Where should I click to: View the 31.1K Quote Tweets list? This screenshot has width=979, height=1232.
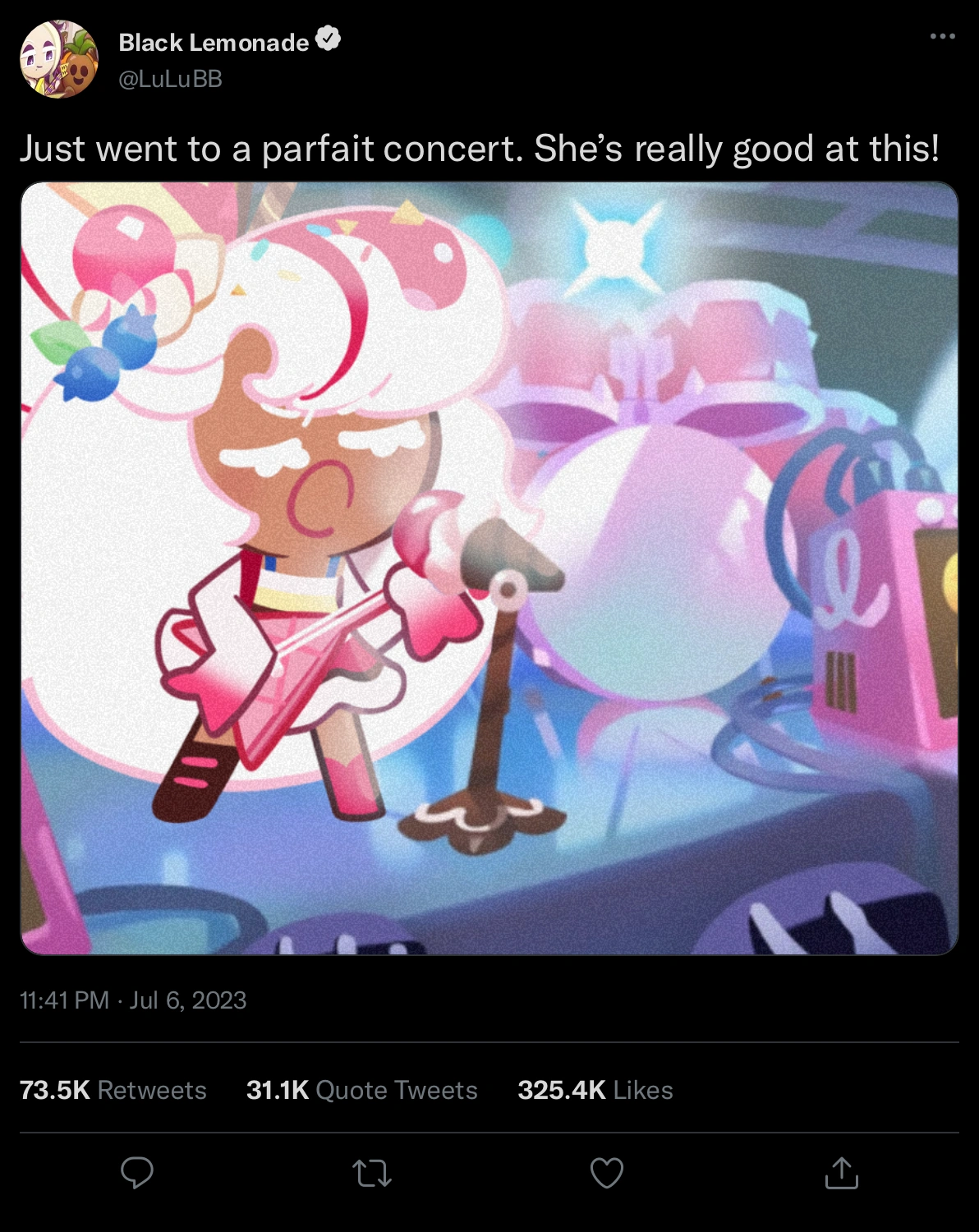coord(361,1090)
